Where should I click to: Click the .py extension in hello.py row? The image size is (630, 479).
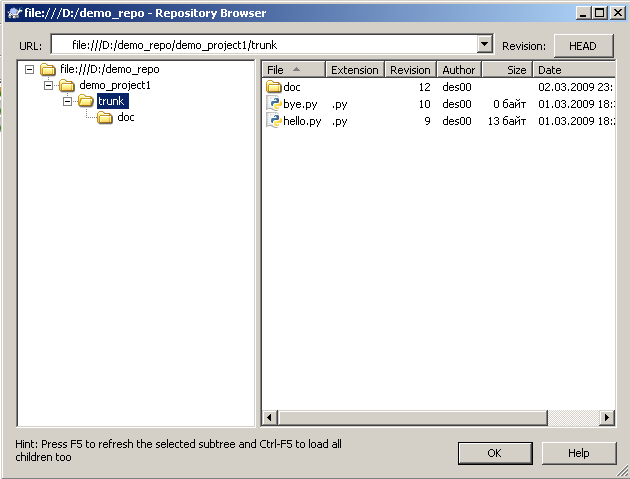pyautogui.click(x=340, y=121)
